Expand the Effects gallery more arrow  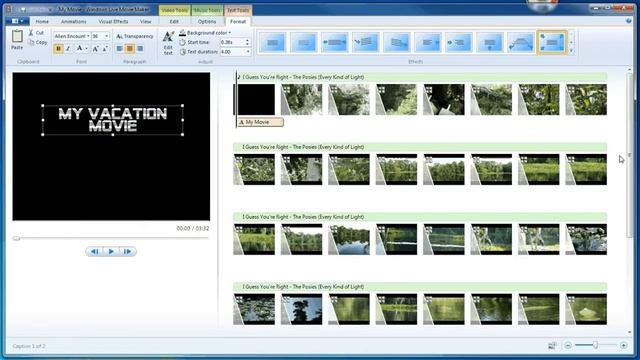tap(571, 51)
